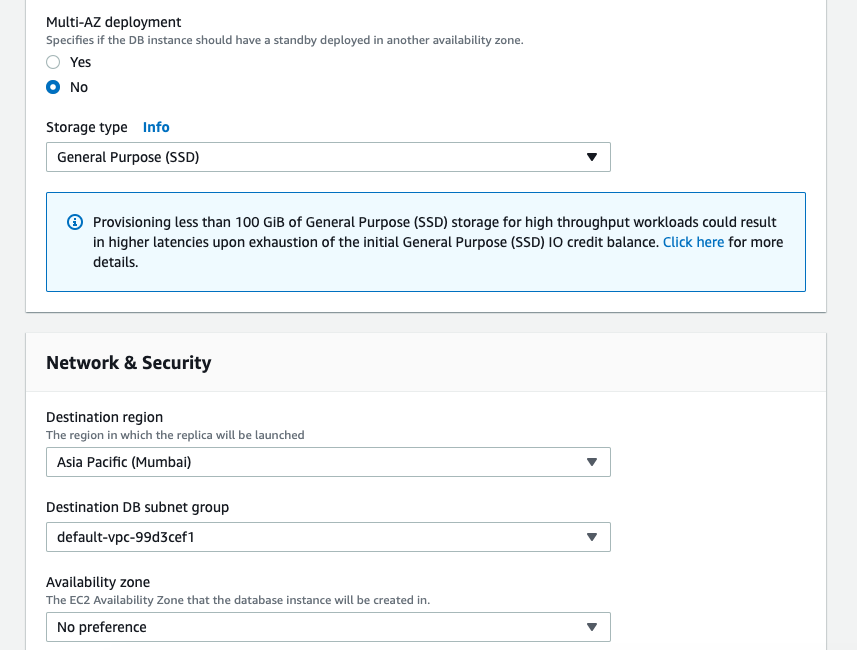This screenshot has width=857, height=650.
Task: Click the Availability zone dropdown arrow icon
Action: point(591,627)
